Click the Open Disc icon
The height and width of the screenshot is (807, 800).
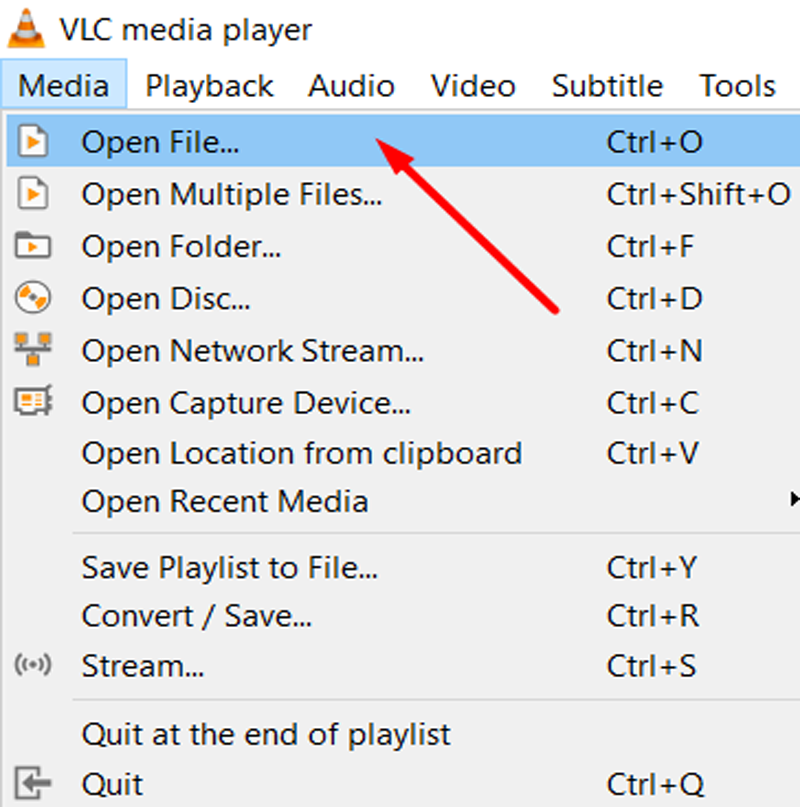click(x=33, y=297)
